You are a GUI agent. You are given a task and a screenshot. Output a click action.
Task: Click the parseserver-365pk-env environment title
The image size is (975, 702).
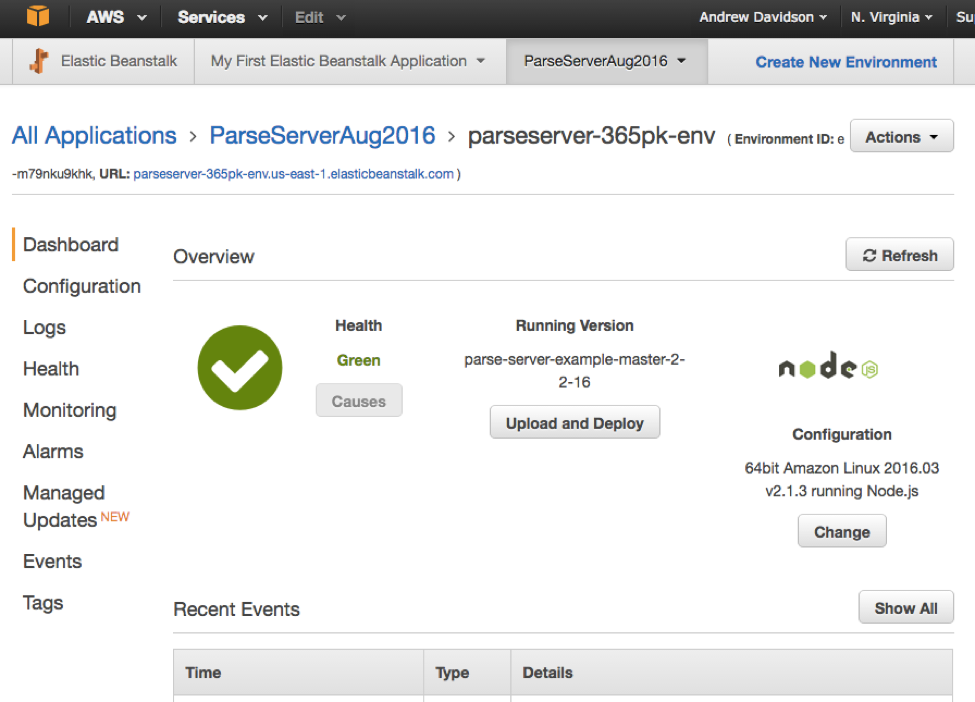click(x=591, y=136)
